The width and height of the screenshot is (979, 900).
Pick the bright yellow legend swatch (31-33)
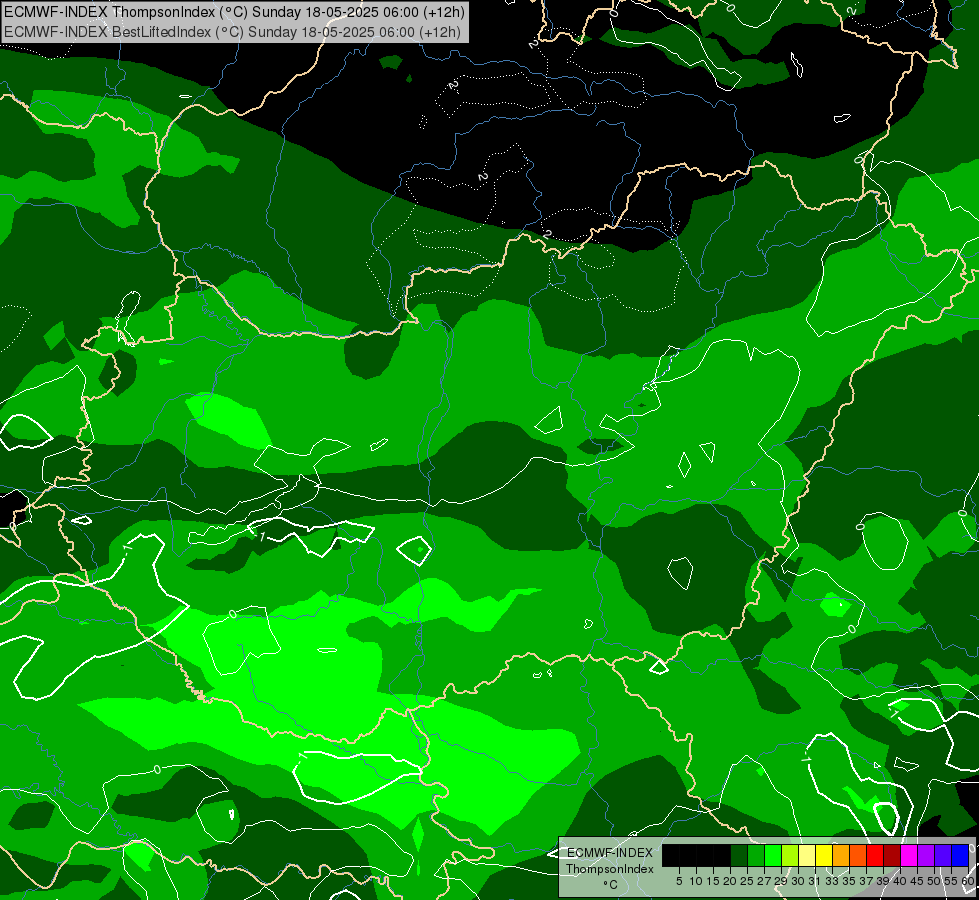tap(824, 856)
